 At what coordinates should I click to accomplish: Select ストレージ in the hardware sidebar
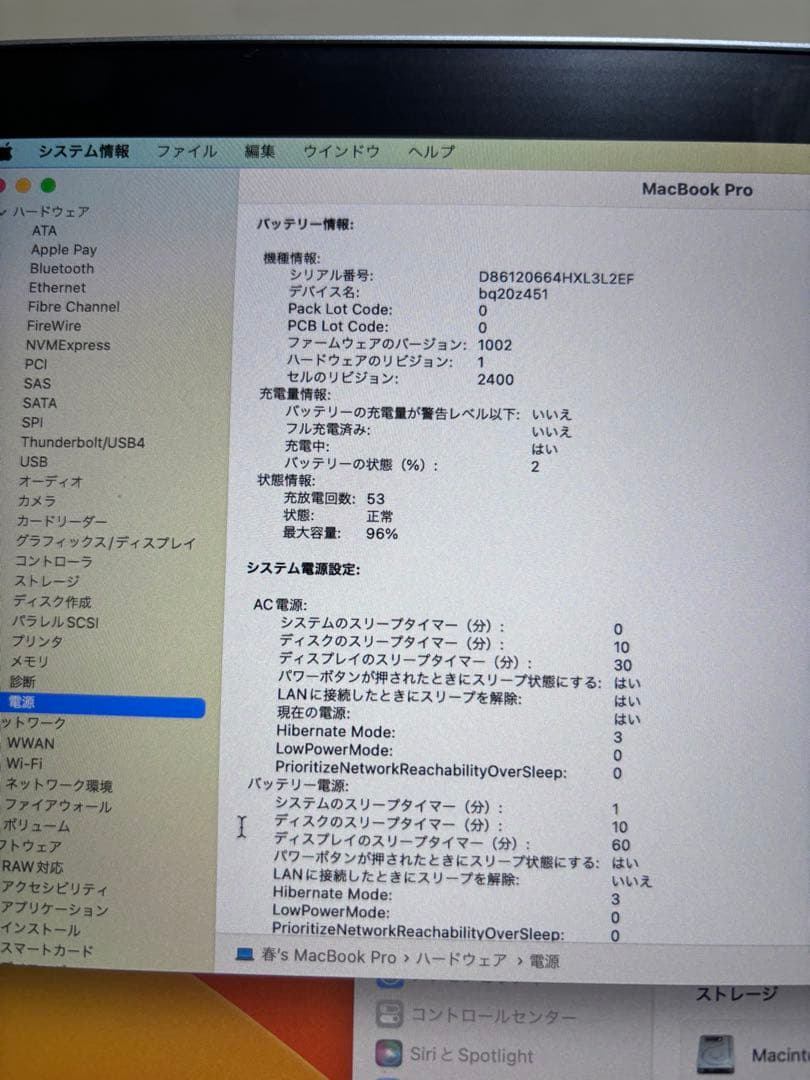(46, 582)
